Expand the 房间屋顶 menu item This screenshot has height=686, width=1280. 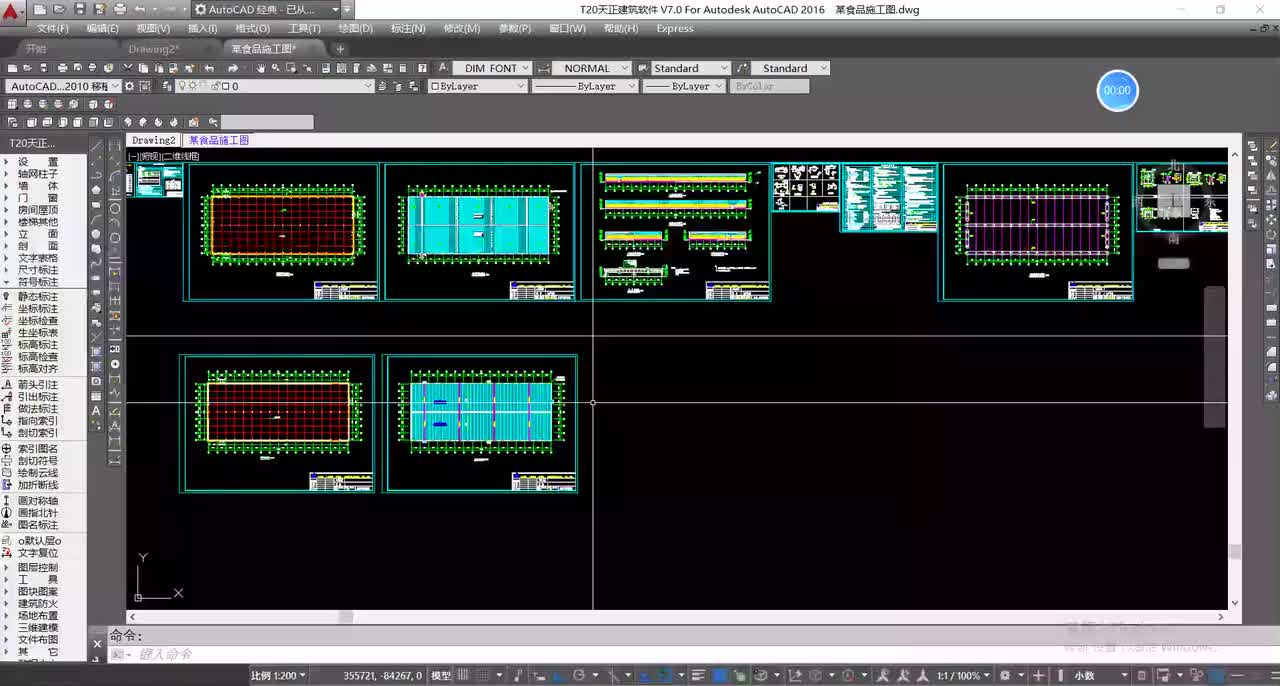38,210
